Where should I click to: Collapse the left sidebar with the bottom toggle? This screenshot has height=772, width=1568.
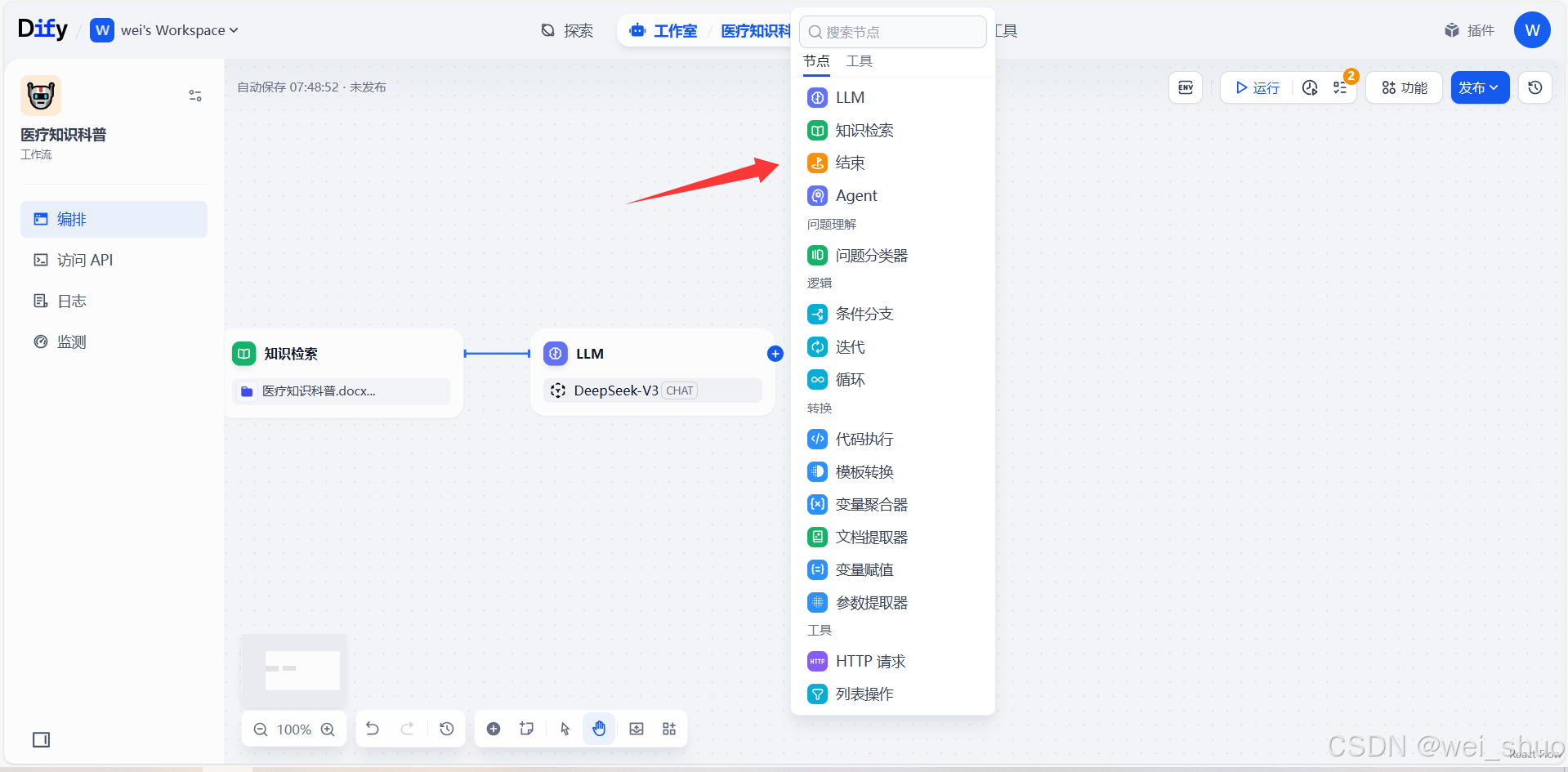coord(41,739)
